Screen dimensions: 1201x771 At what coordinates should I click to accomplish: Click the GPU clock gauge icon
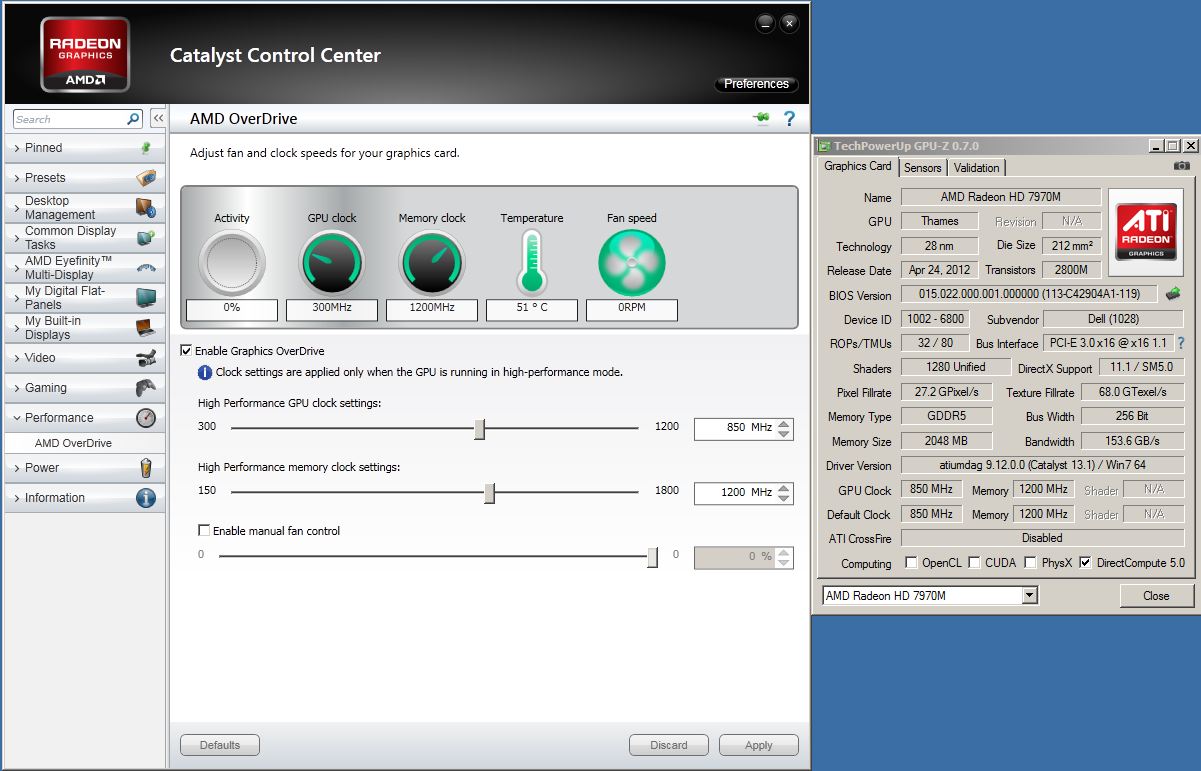tap(332, 263)
